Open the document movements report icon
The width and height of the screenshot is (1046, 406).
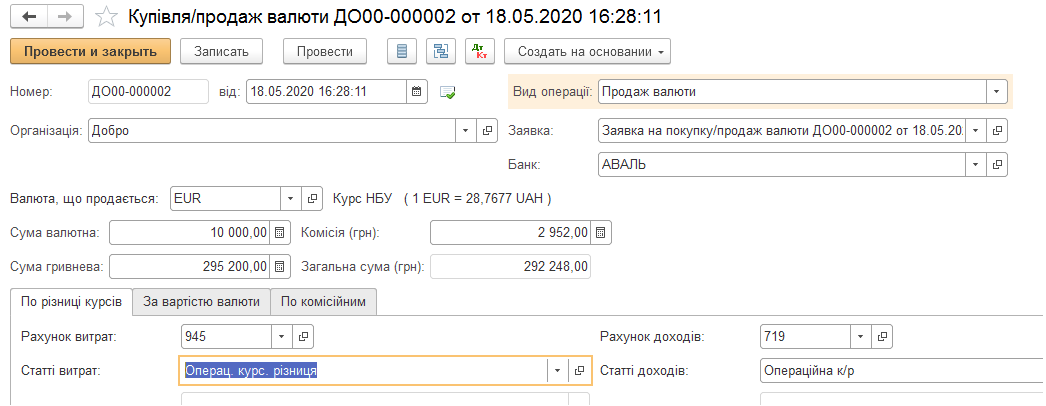point(402,52)
